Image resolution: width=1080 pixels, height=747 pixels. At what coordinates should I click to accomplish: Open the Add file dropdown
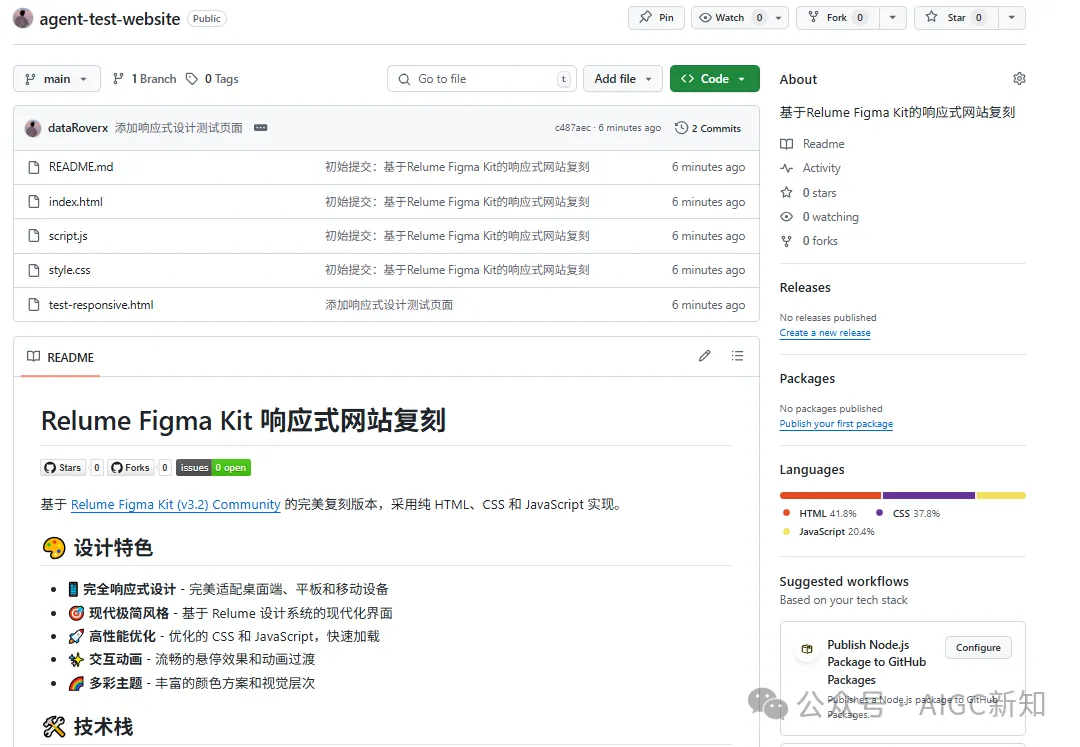[622, 79]
